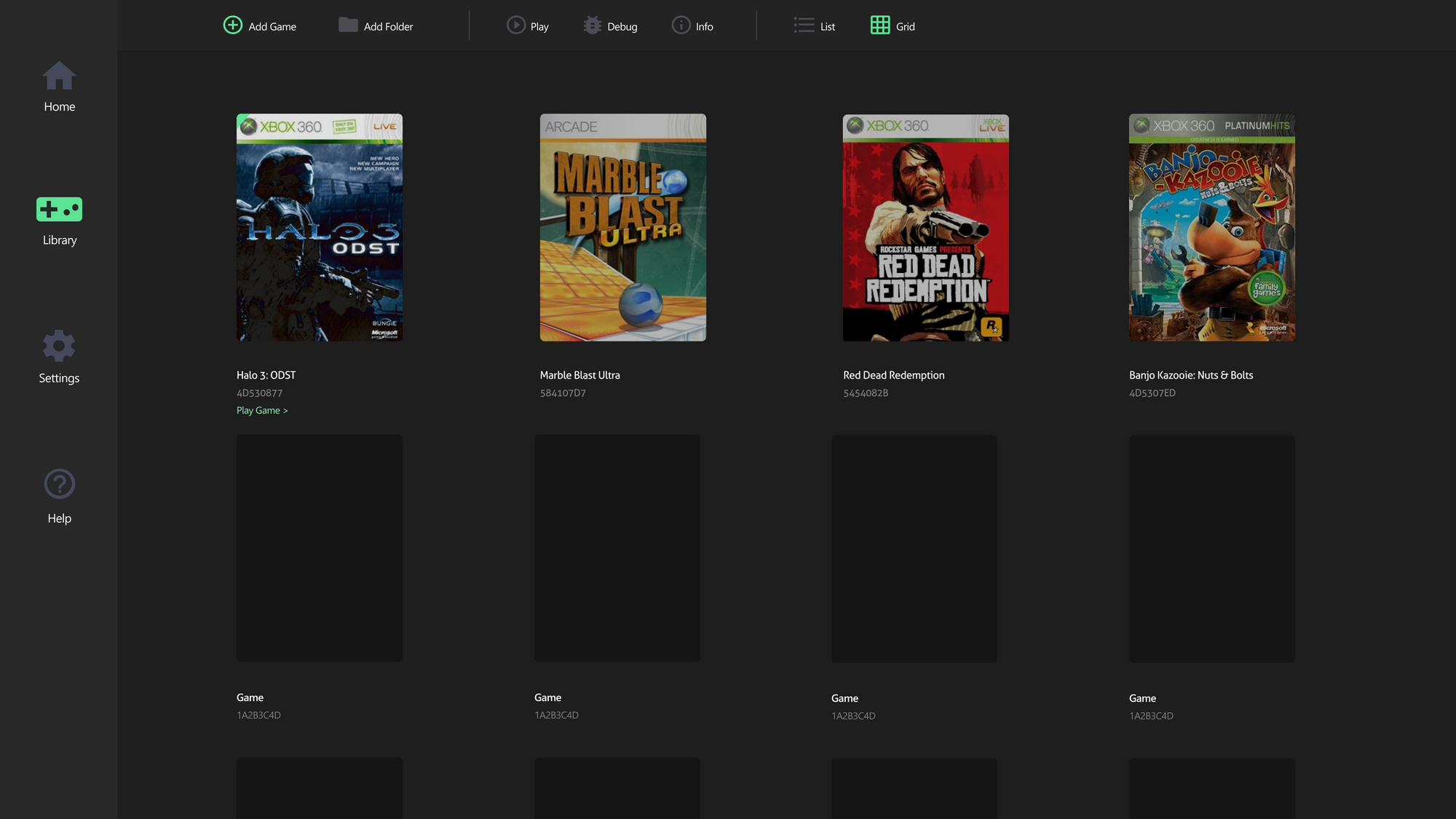Go to Home via house icon
This screenshot has width=1456, height=819.
click(59, 76)
